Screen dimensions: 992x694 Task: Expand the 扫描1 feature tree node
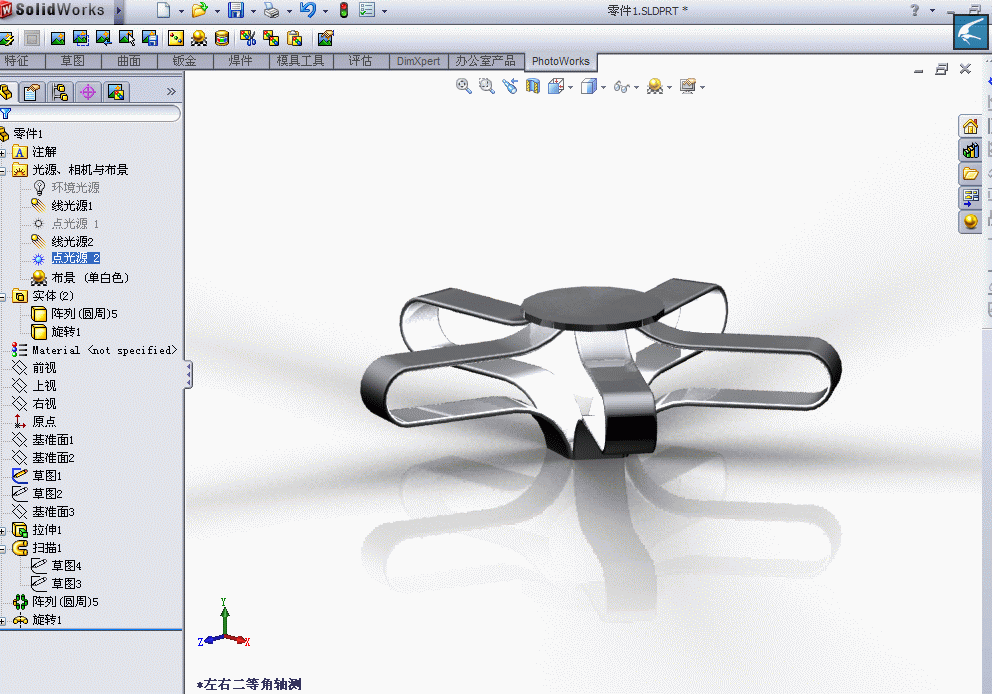(x=3, y=549)
